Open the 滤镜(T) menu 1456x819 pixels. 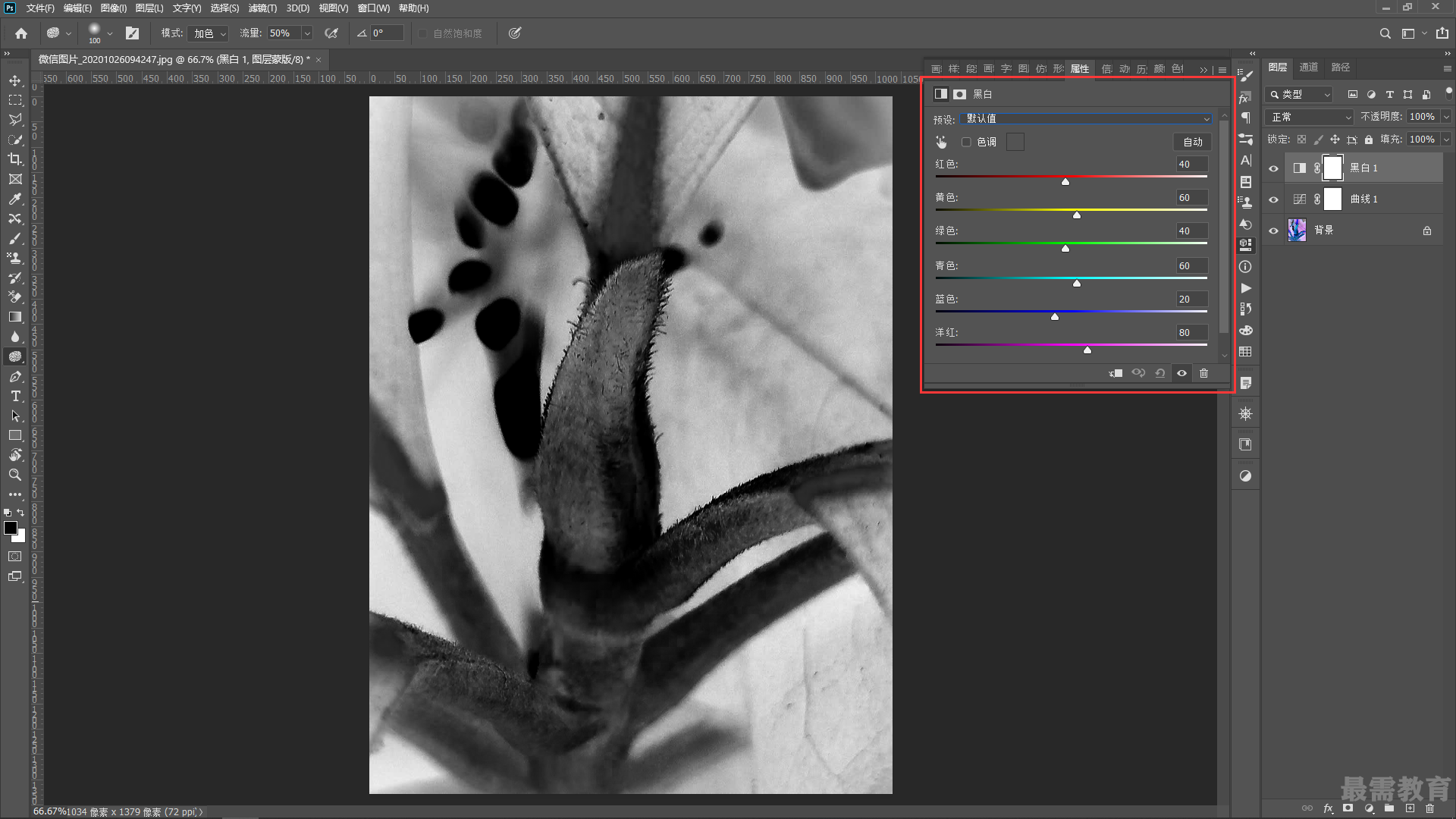[262, 8]
